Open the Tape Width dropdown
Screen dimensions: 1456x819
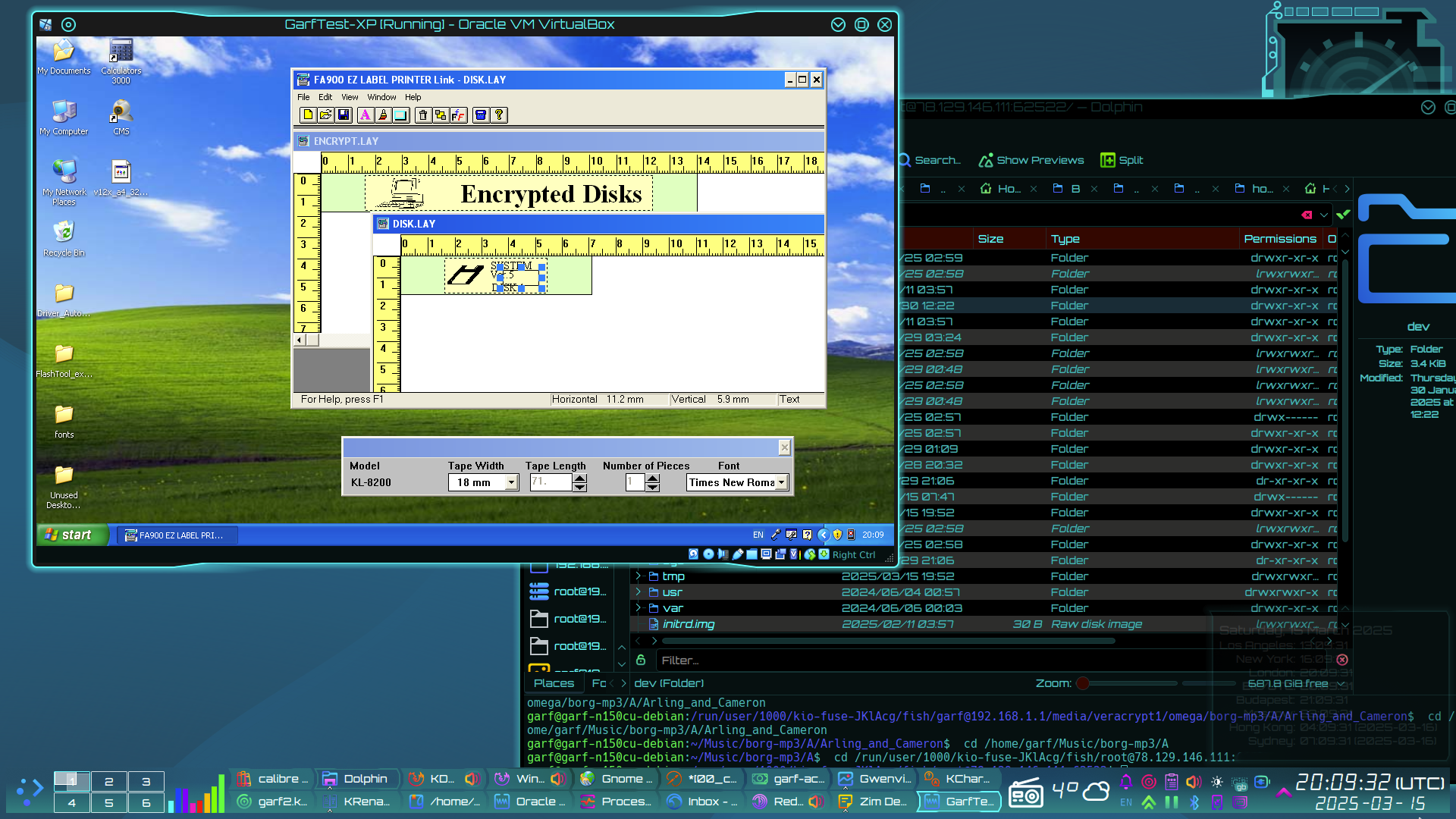(x=512, y=483)
